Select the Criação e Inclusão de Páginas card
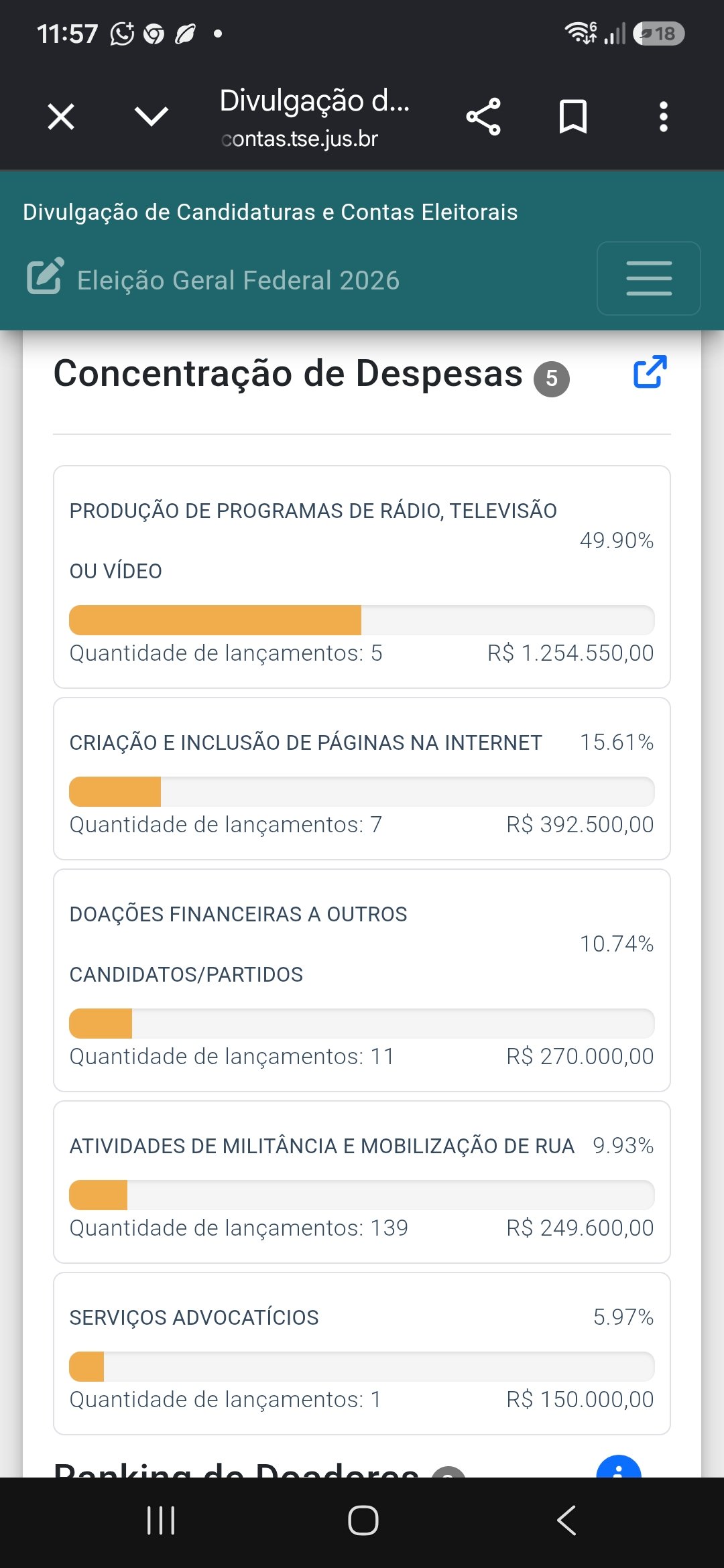The width and height of the screenshot is (724, 1568). [362, 779]
